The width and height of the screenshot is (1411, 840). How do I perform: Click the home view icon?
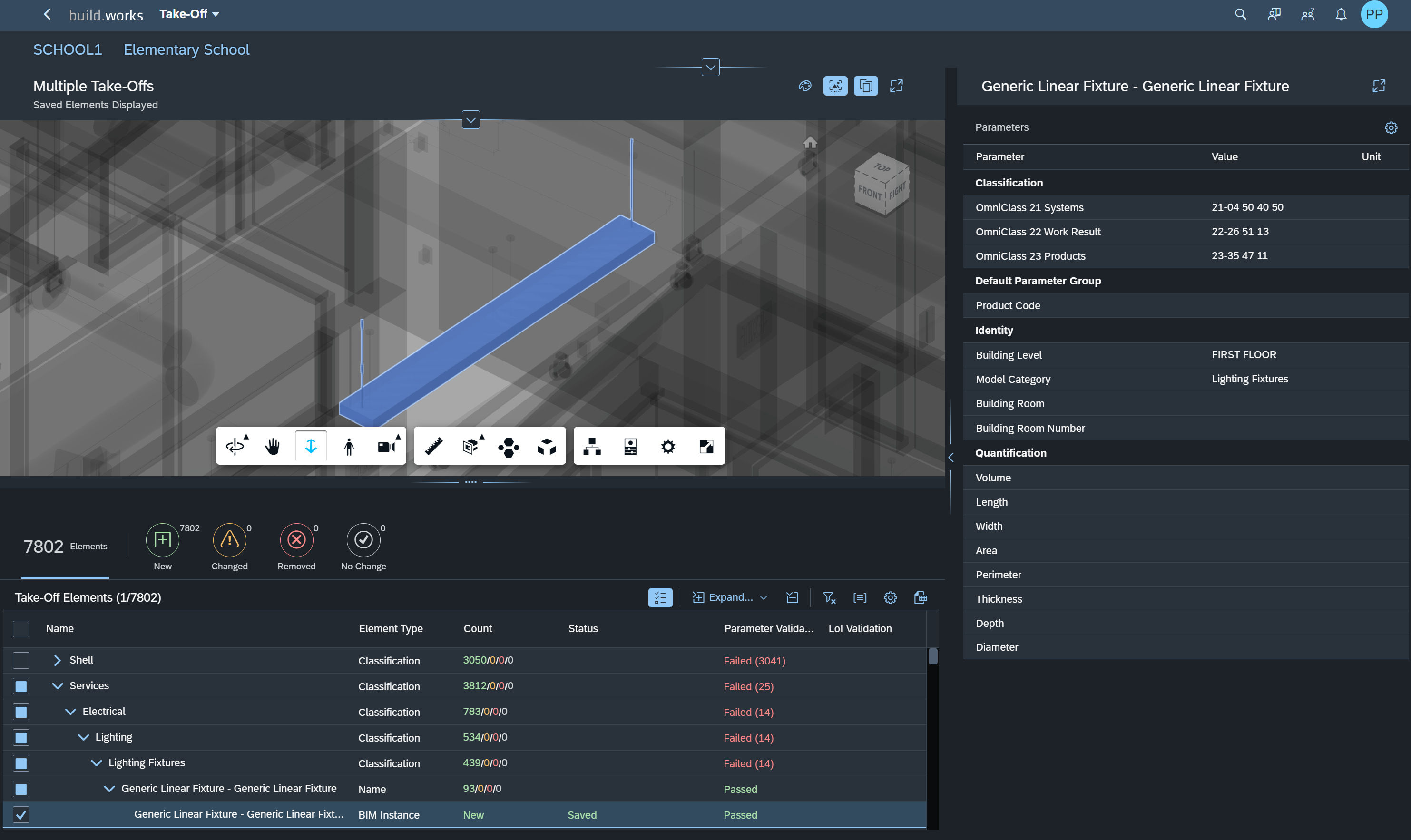coord(810,142)
